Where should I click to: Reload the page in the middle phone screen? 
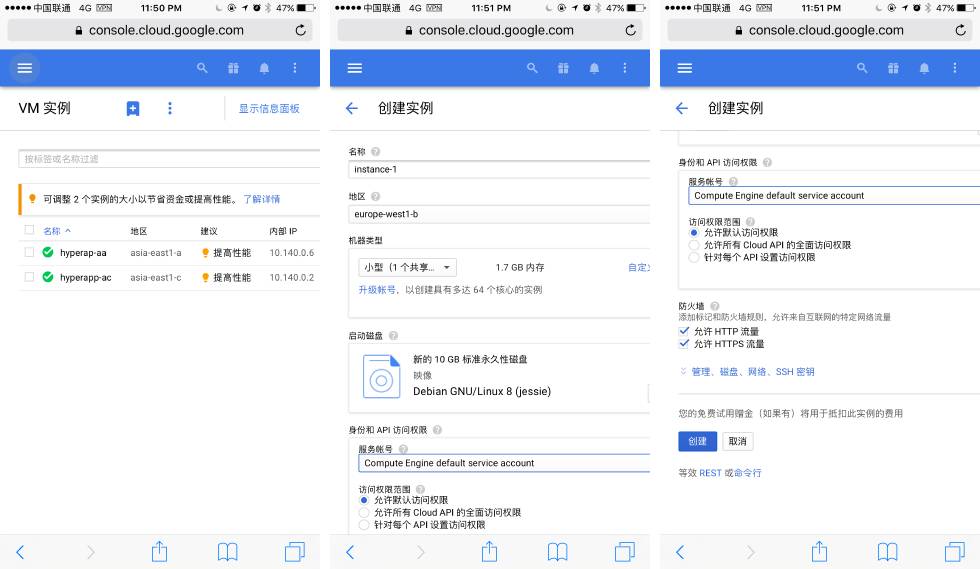pyautogui.click(x=631, y=30)
